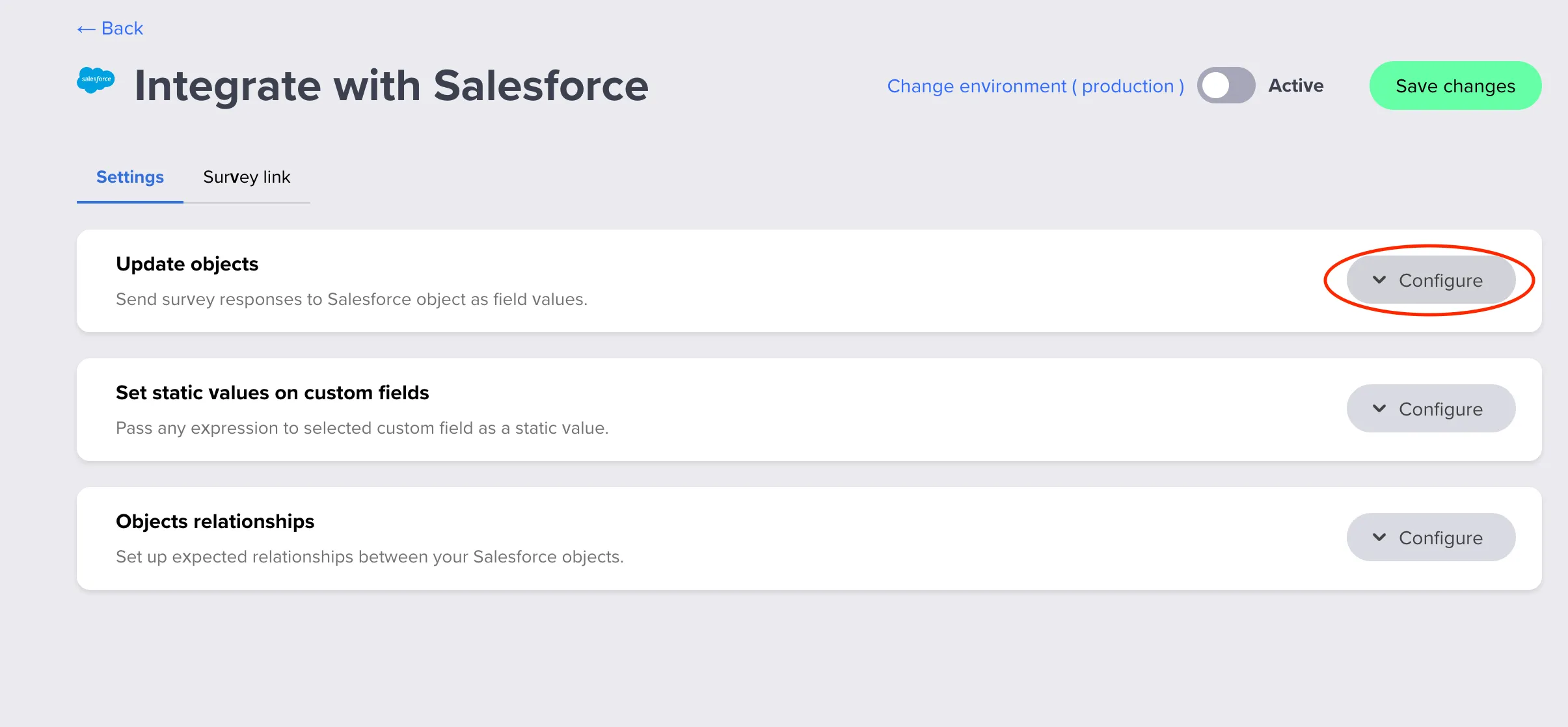The image size is (1568, 727).
Task: Click the Salesforce cloud logo icon
Action: (96, 80)
